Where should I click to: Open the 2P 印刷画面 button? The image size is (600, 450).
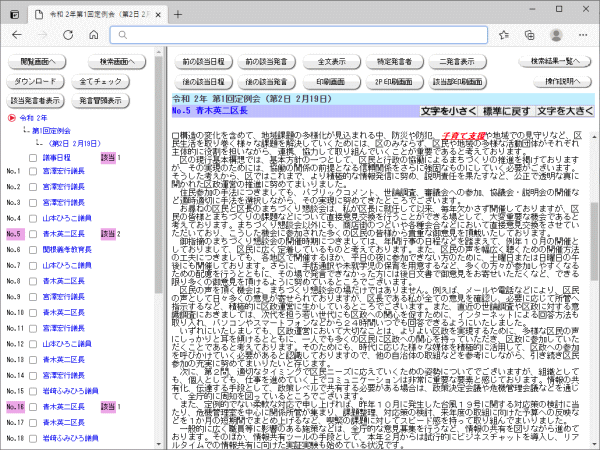point(395,82)
